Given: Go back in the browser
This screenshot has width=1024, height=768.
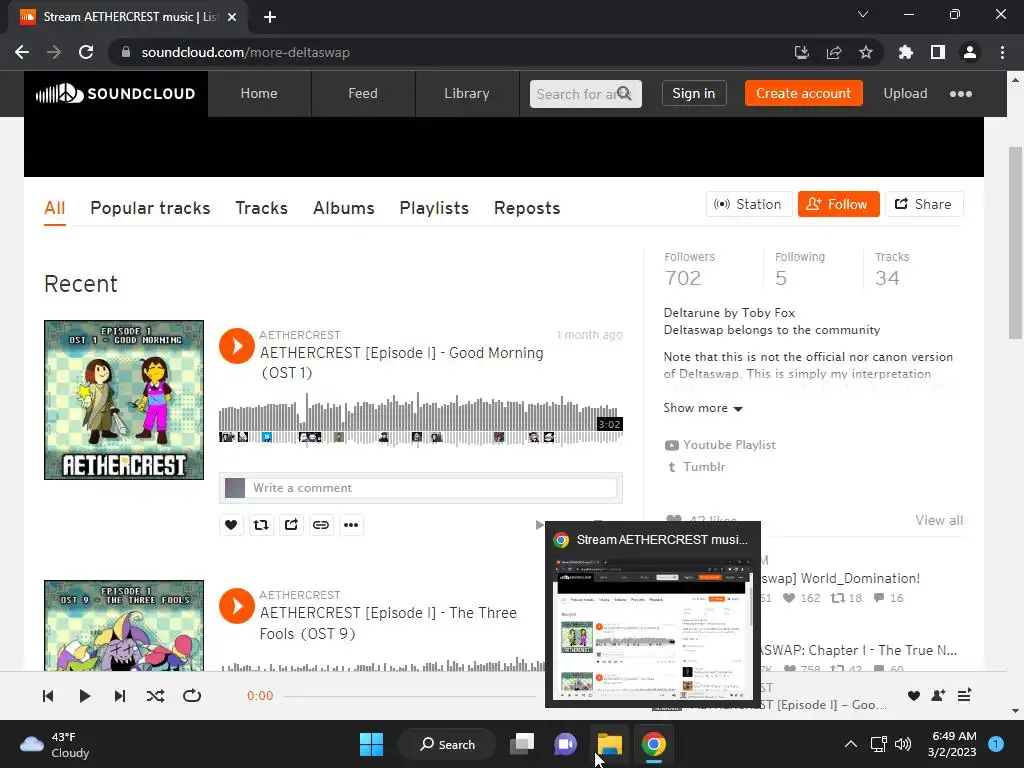Looking at the screenshot, I should pos(22,52).
